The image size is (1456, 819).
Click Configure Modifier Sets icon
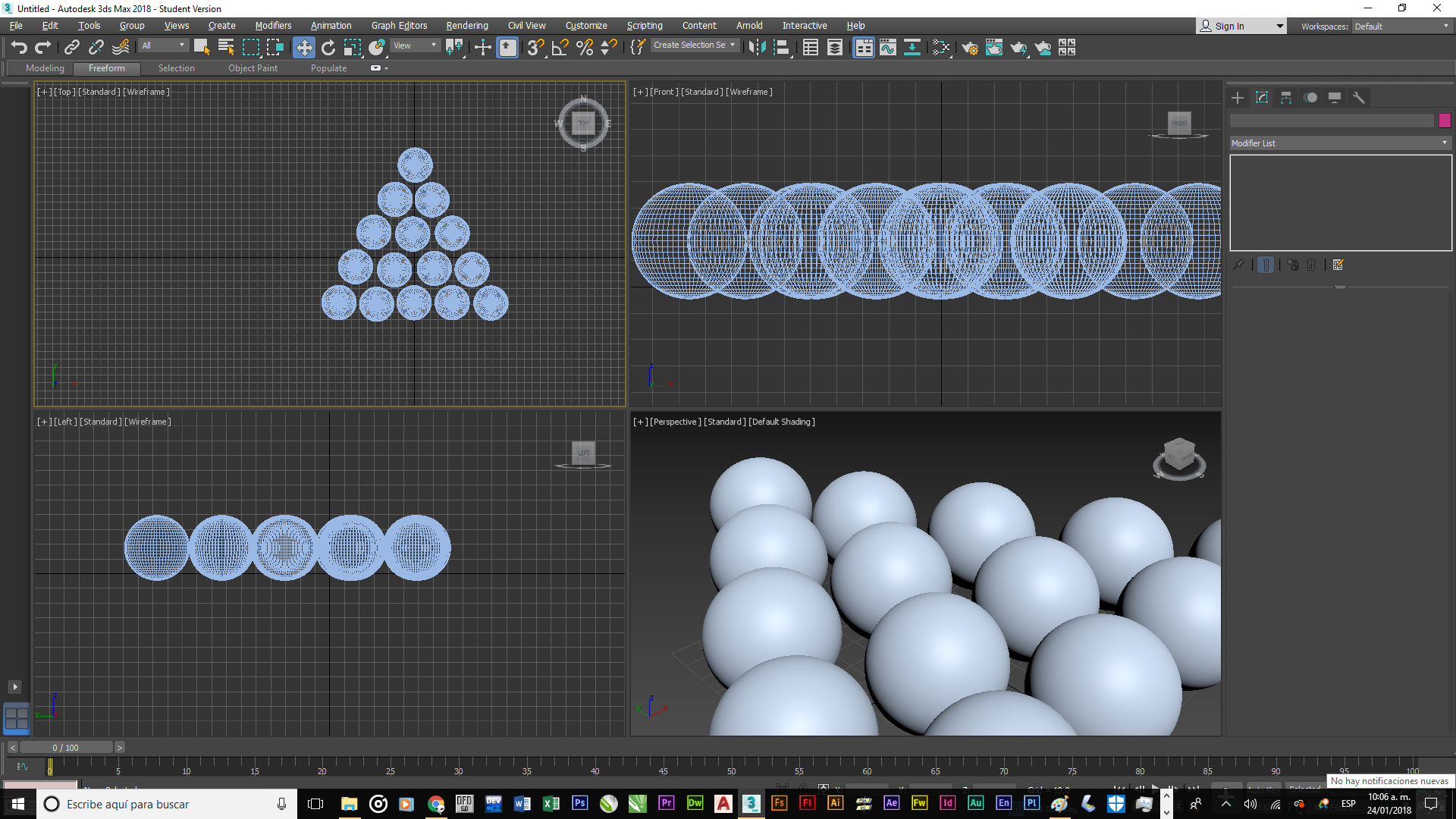pos(1338,265)
